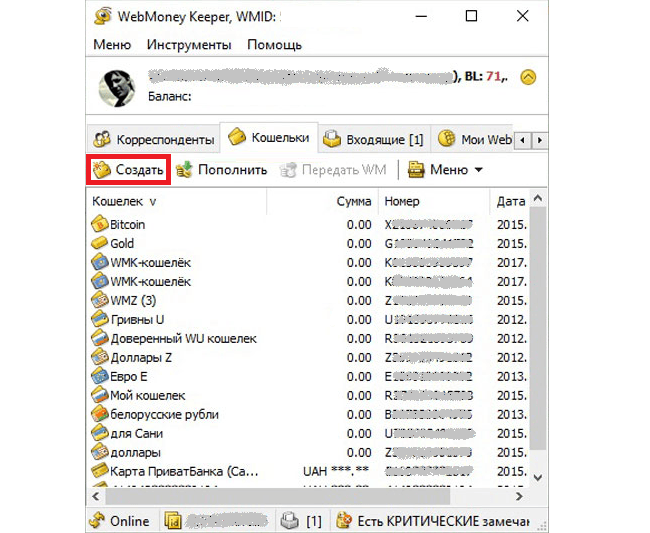This screenshot has width=650, height=533.
Task: Collapse profile panel with yellow chevron
Action: coord(528,78)
